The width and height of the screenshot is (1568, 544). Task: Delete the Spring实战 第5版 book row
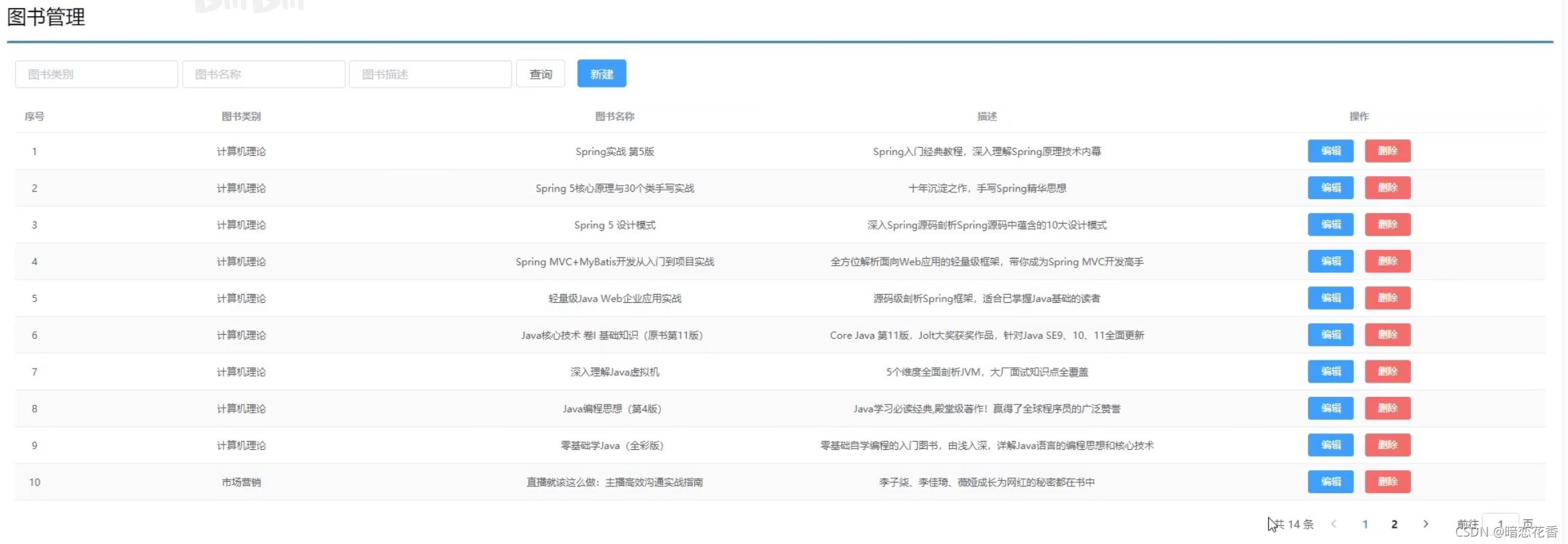(x=1387, y=151)
